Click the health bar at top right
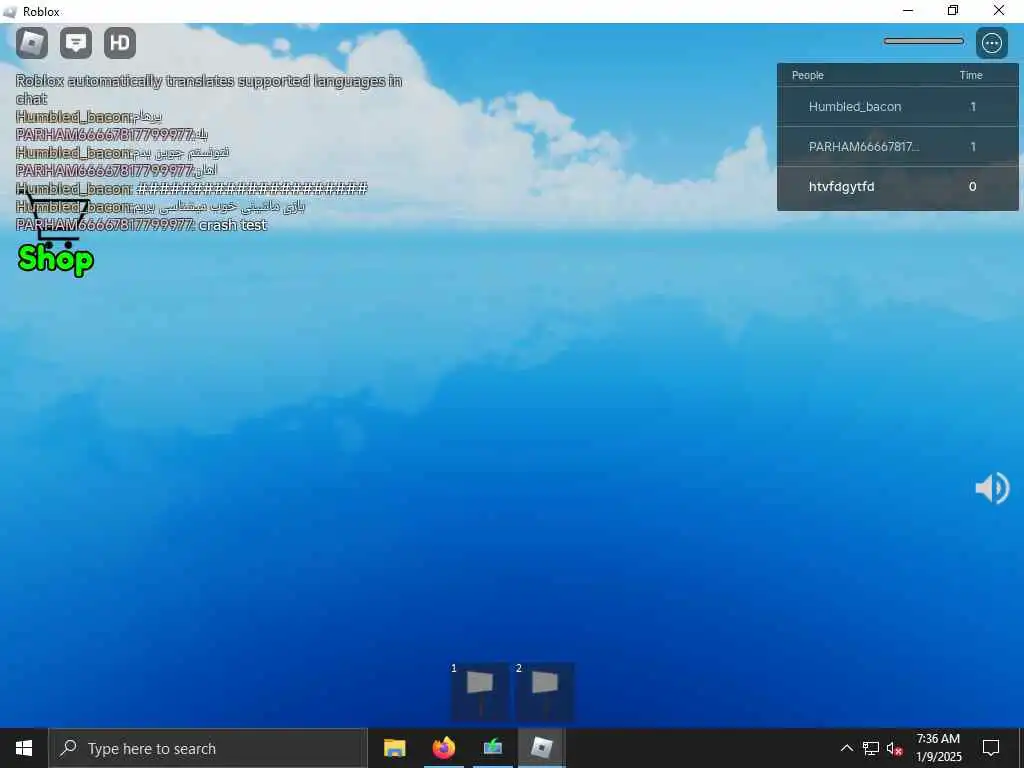The height and width of the screenshot is (768, 1024). click(923, 41)
